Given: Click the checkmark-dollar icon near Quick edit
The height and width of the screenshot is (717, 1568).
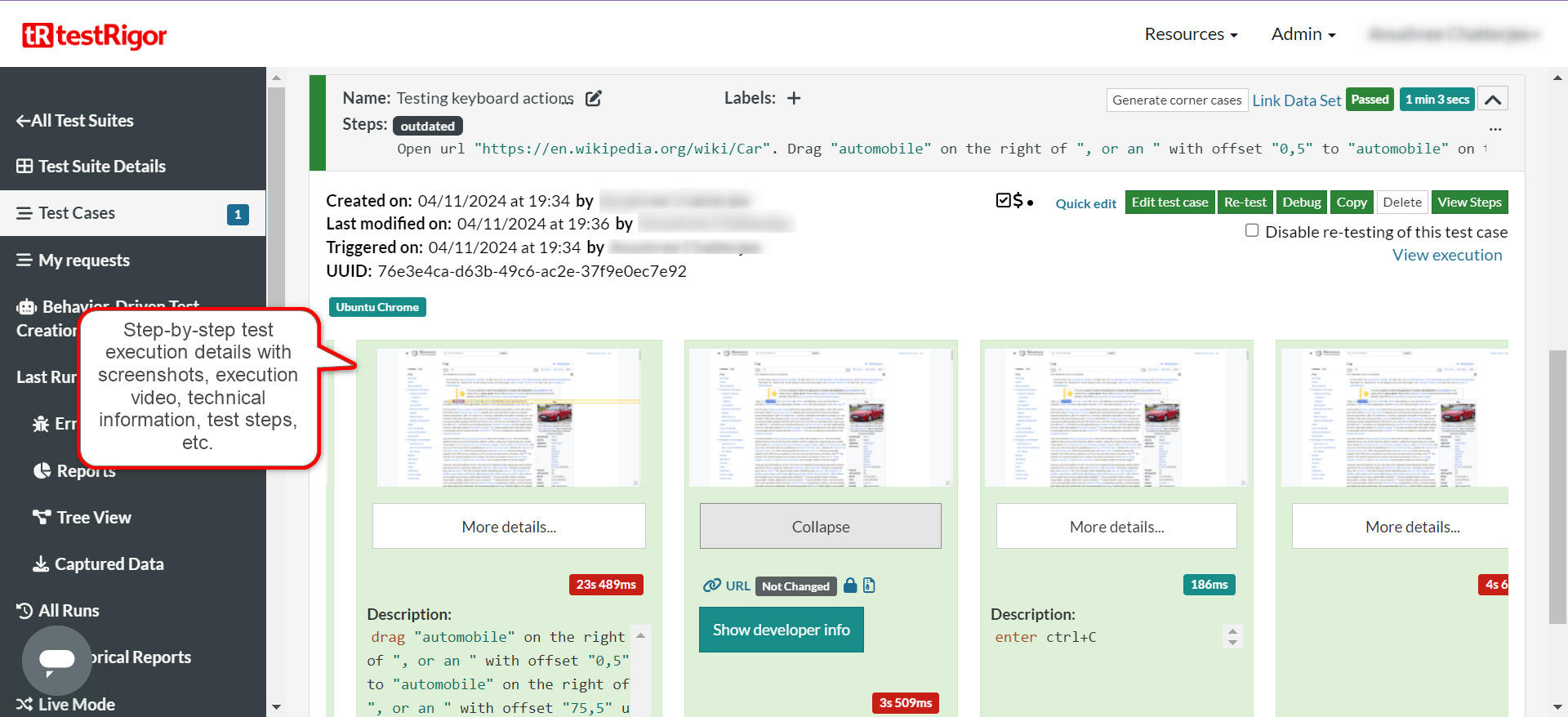Looking at the screenshot, I should coord(1010,201).
